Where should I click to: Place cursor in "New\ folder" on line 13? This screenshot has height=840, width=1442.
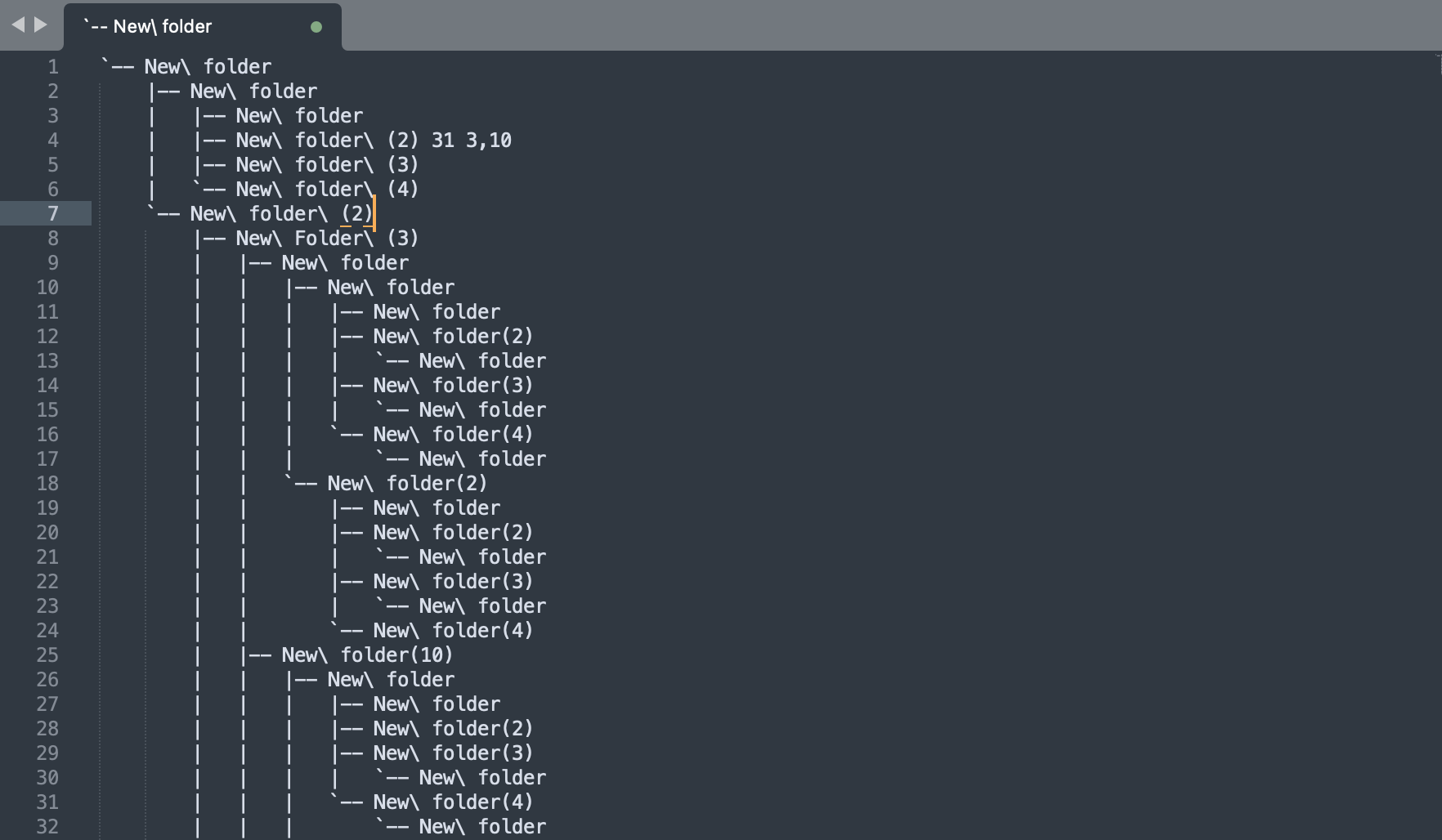point(482,361)
